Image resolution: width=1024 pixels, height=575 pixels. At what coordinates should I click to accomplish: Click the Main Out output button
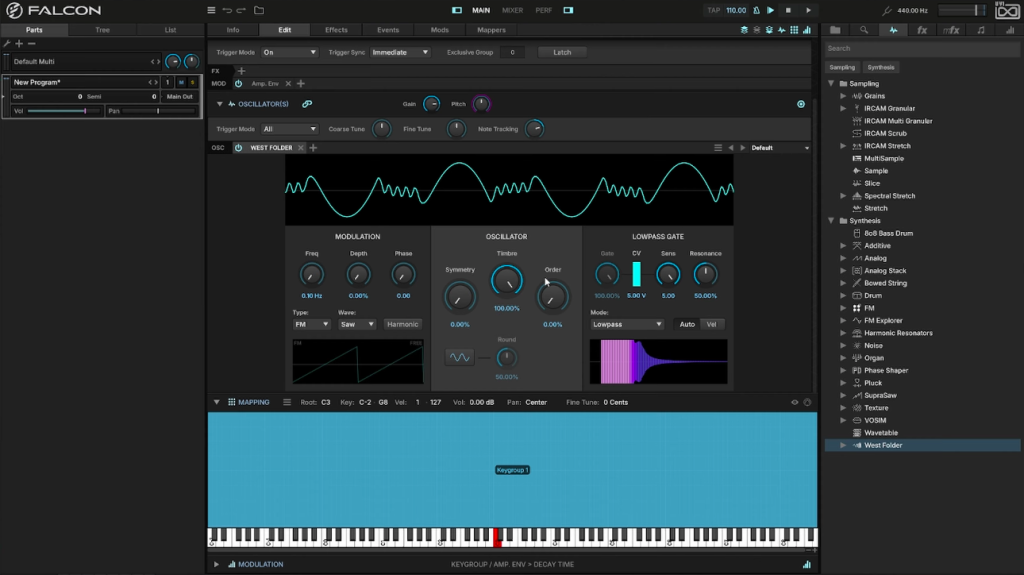180,97
